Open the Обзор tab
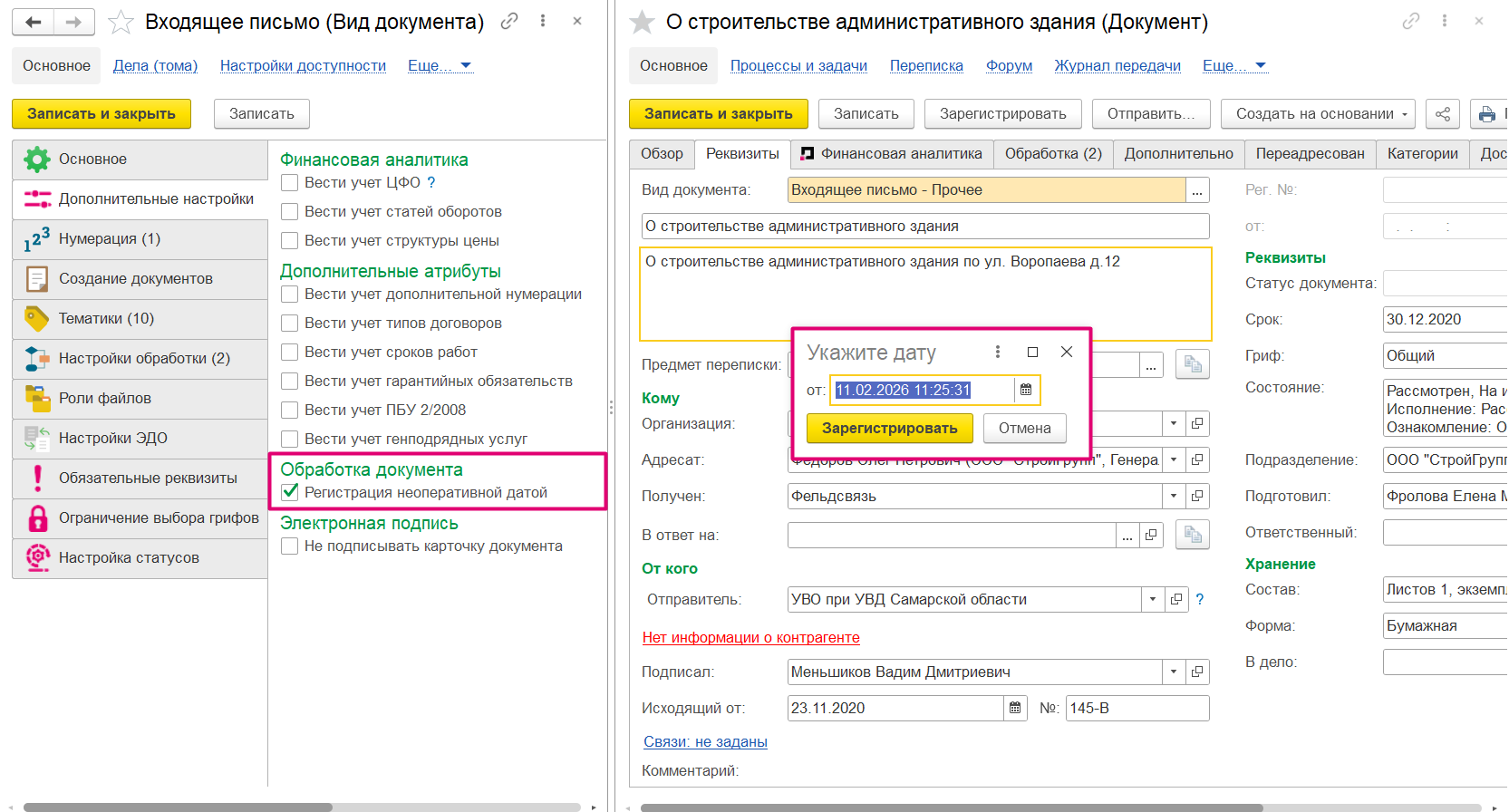Viewport: 1509px width, 812px height. click(x=662, y=154)
